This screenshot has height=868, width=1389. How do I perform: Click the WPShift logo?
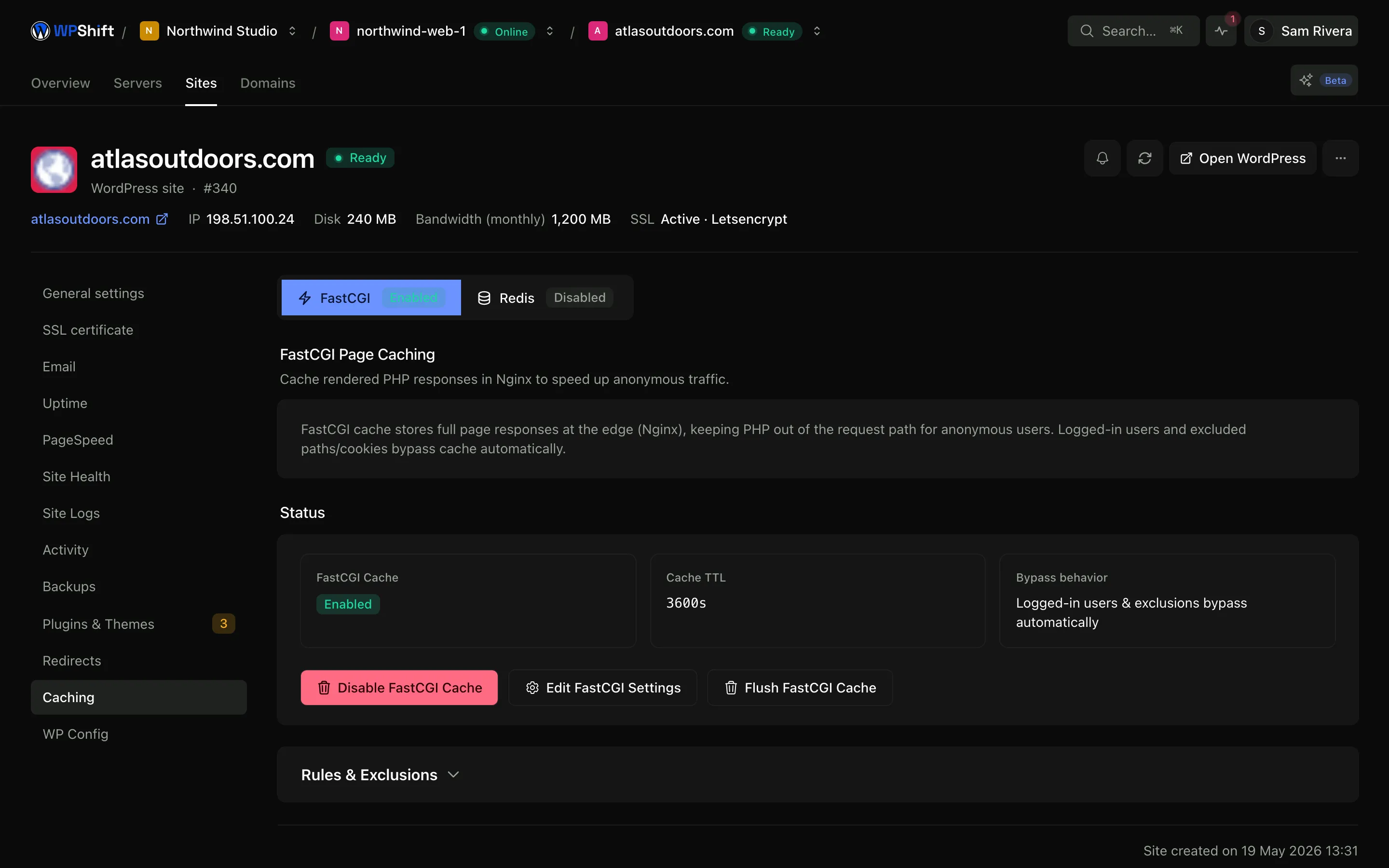click(72, 31)
